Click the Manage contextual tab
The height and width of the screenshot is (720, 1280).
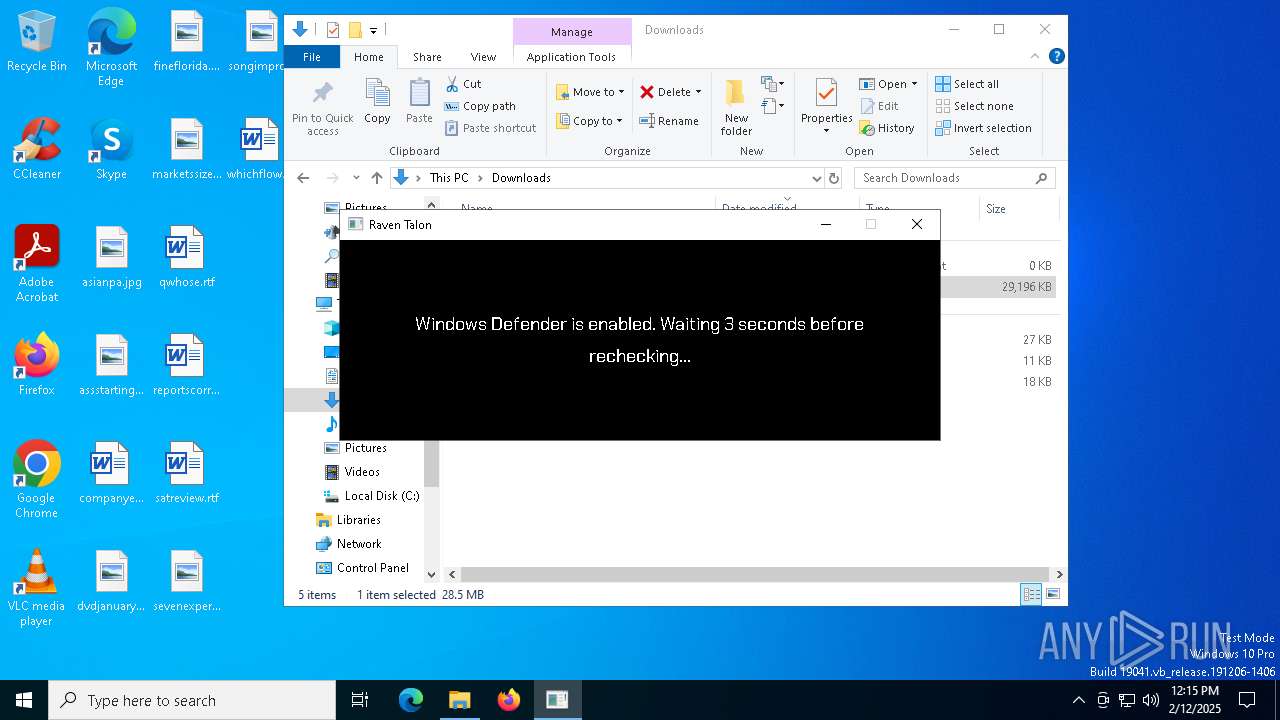tap(572, 32)
